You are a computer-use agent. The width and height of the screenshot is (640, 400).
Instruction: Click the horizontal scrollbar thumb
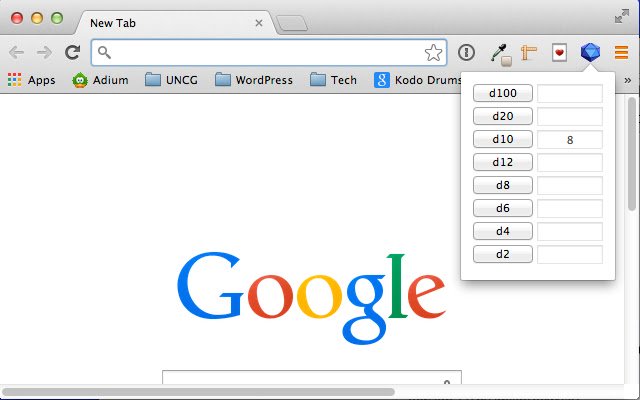tap(198, 392)
